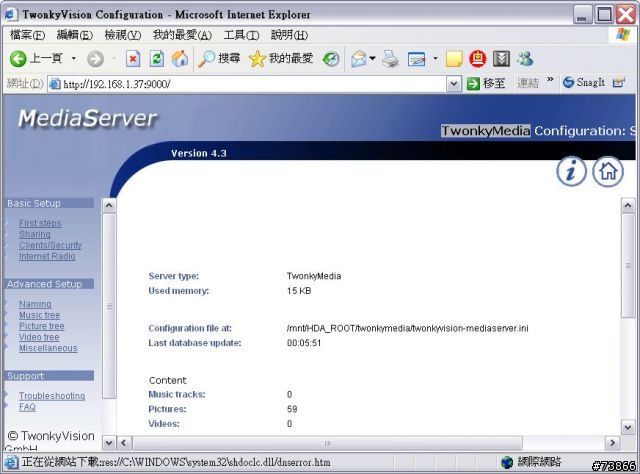
Task: Stop page loading with the red X icon
Action: (x=133, y=59)
